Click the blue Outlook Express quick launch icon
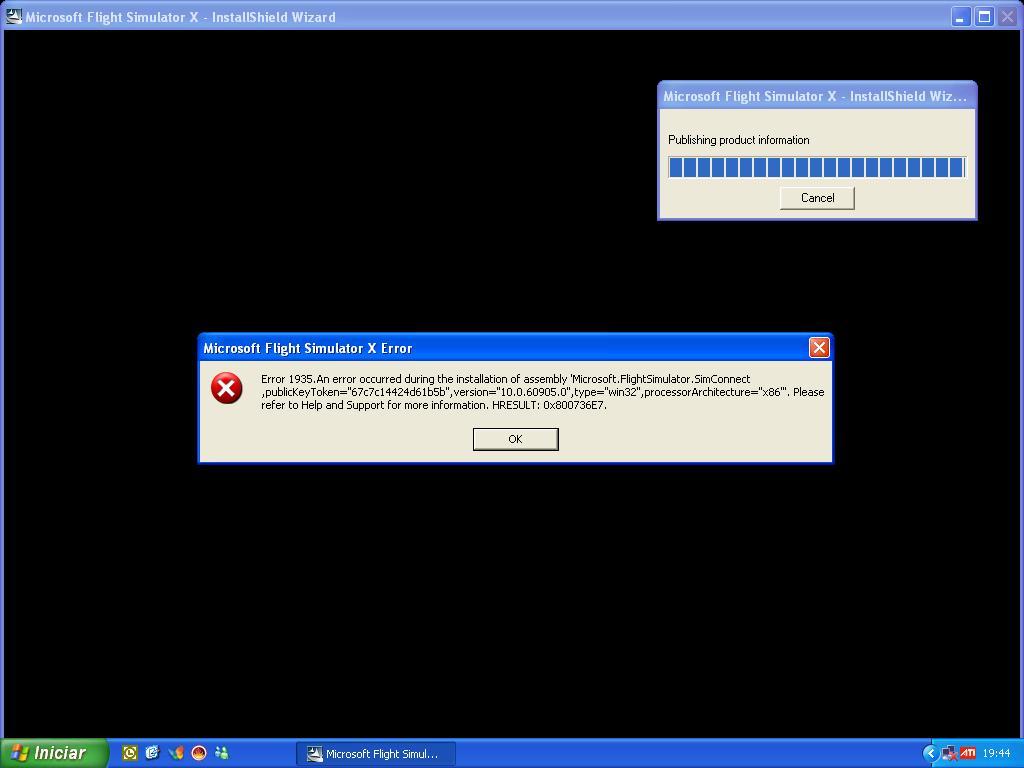 (x=152, y=753)
